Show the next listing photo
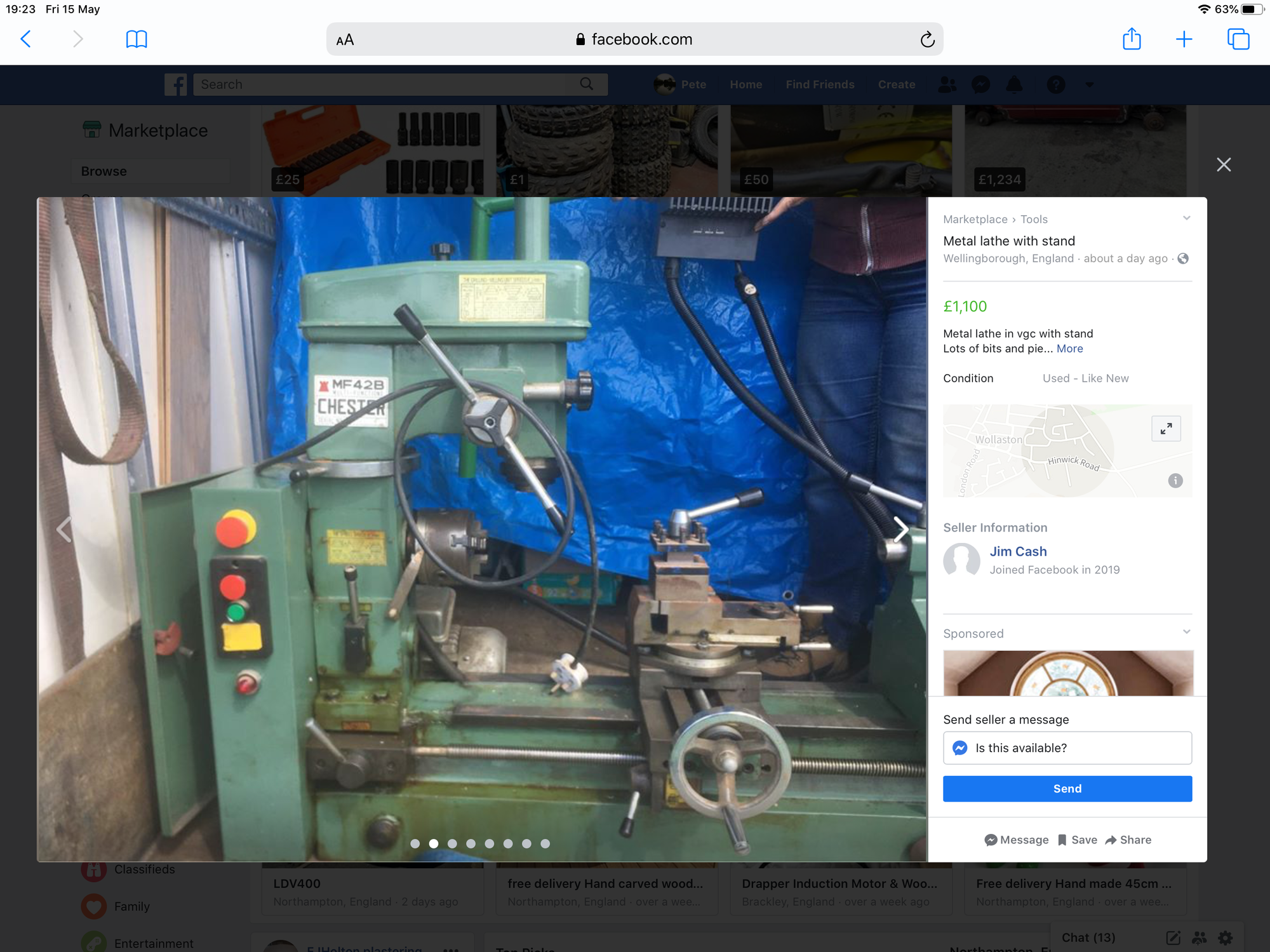Viewport: 1270px width, 952px height. 901,529
